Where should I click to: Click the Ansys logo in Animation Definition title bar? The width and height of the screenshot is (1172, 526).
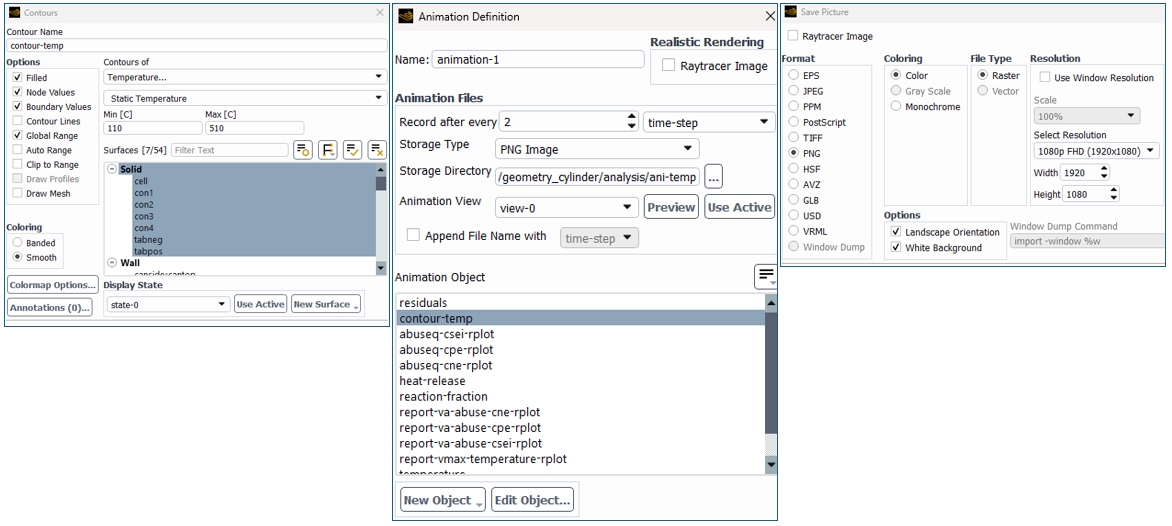406,16
